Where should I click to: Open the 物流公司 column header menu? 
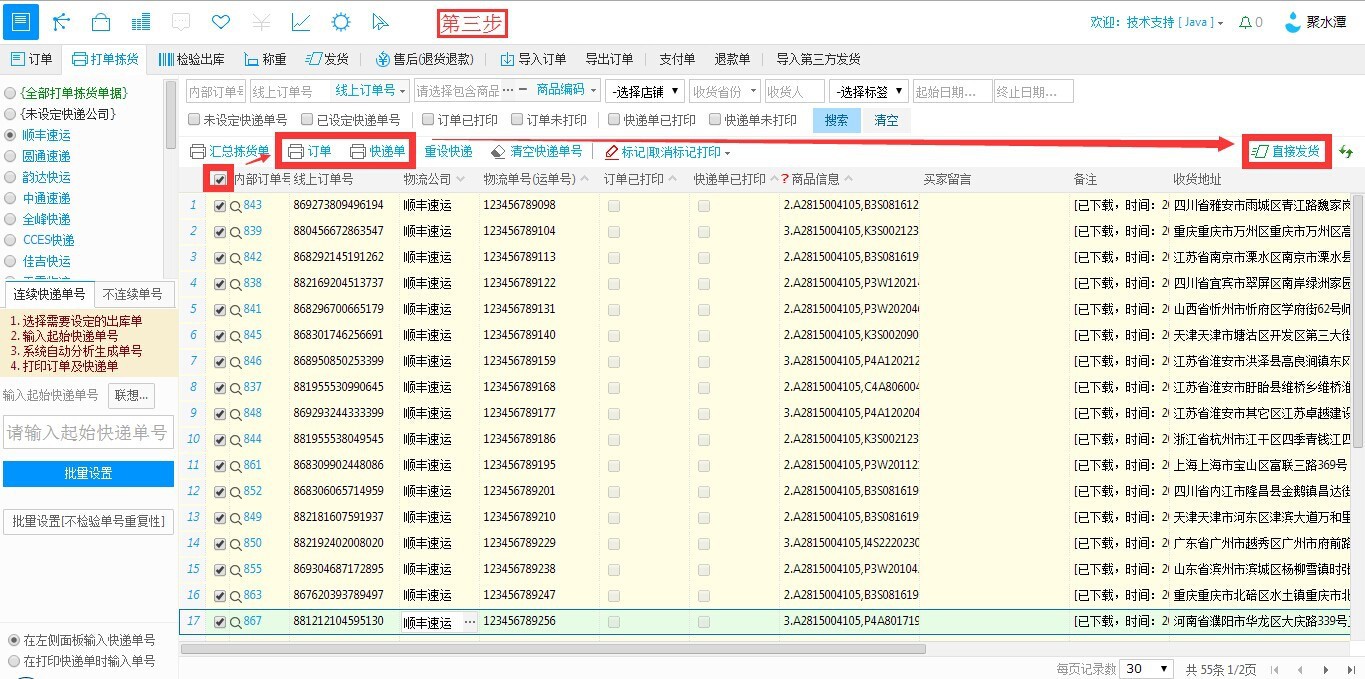pos(461,179)
